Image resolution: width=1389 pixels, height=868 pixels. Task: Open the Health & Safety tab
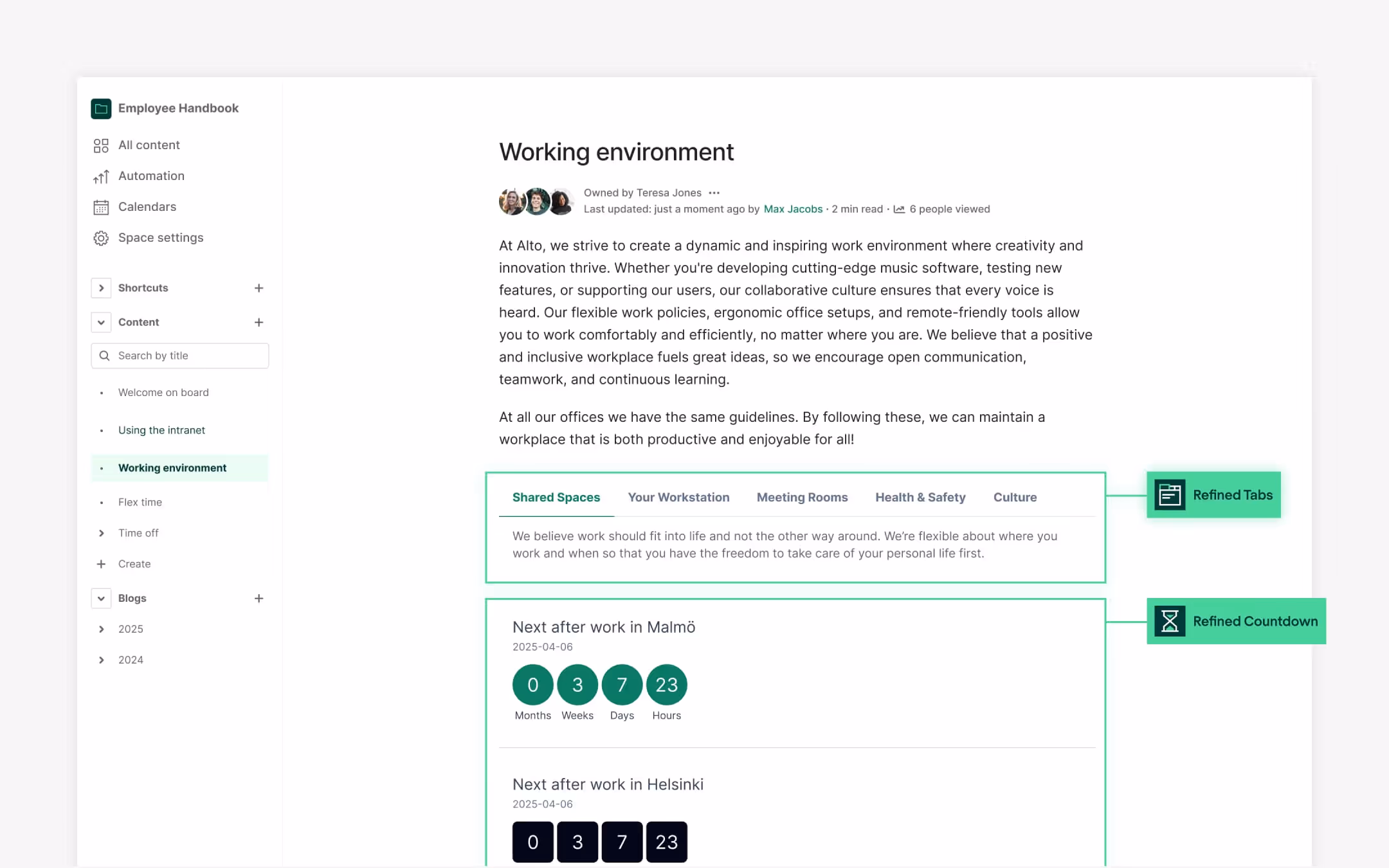[x=920, y=497]
